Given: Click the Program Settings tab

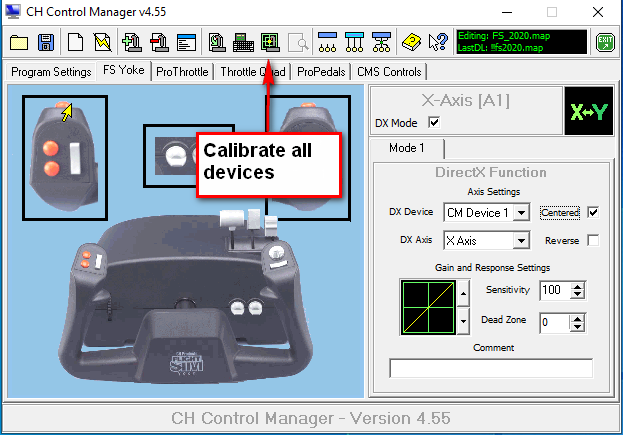Looking at the screenshot, I should [51, 72].
